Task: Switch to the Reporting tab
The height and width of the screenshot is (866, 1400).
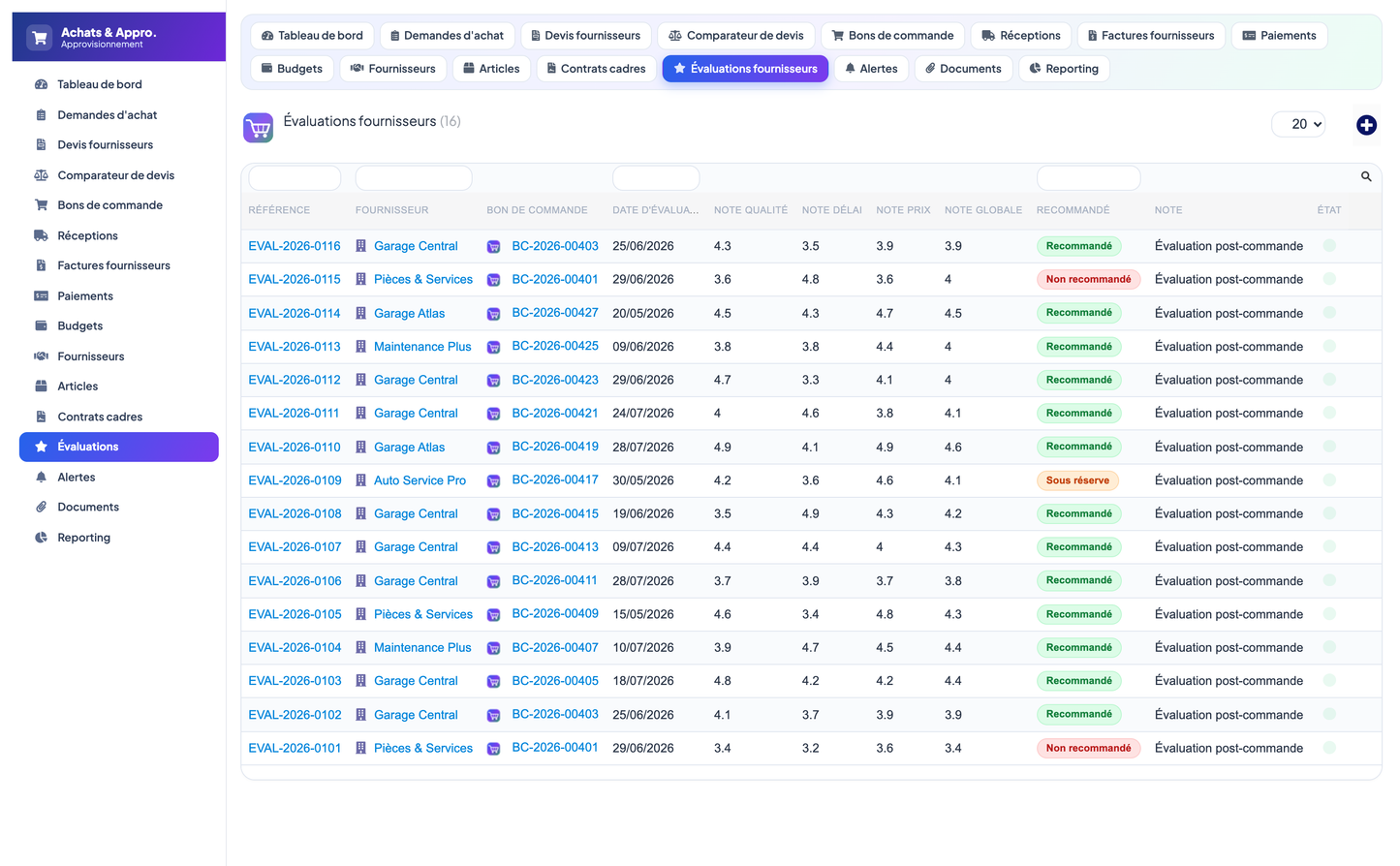Action: coord(1064,69)
